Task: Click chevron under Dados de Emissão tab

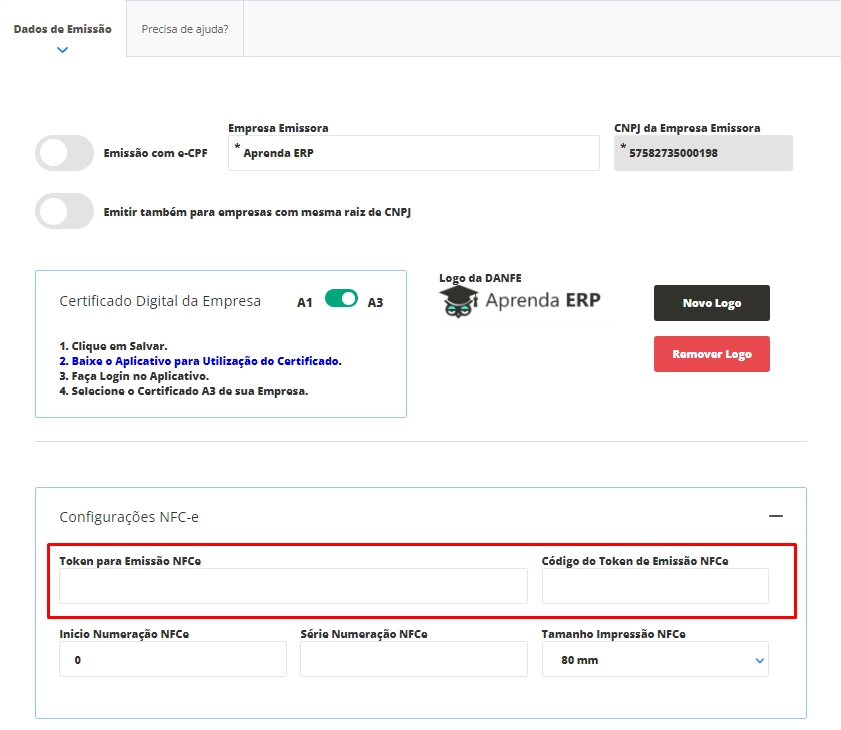Action: pyautogui.click(x=63, y=49)
